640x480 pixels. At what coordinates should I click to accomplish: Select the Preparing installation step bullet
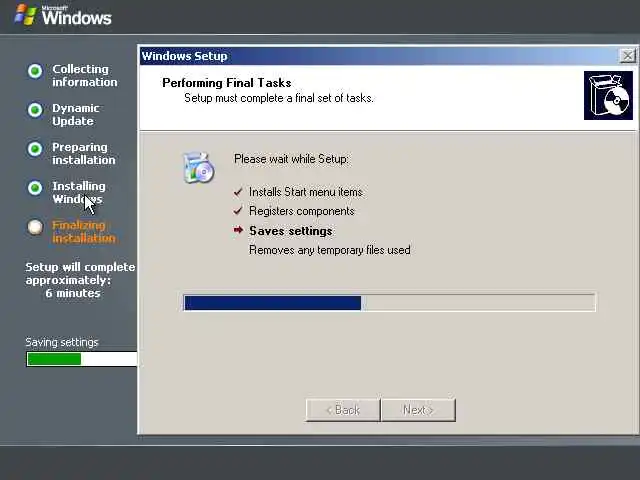click(35, 149)
